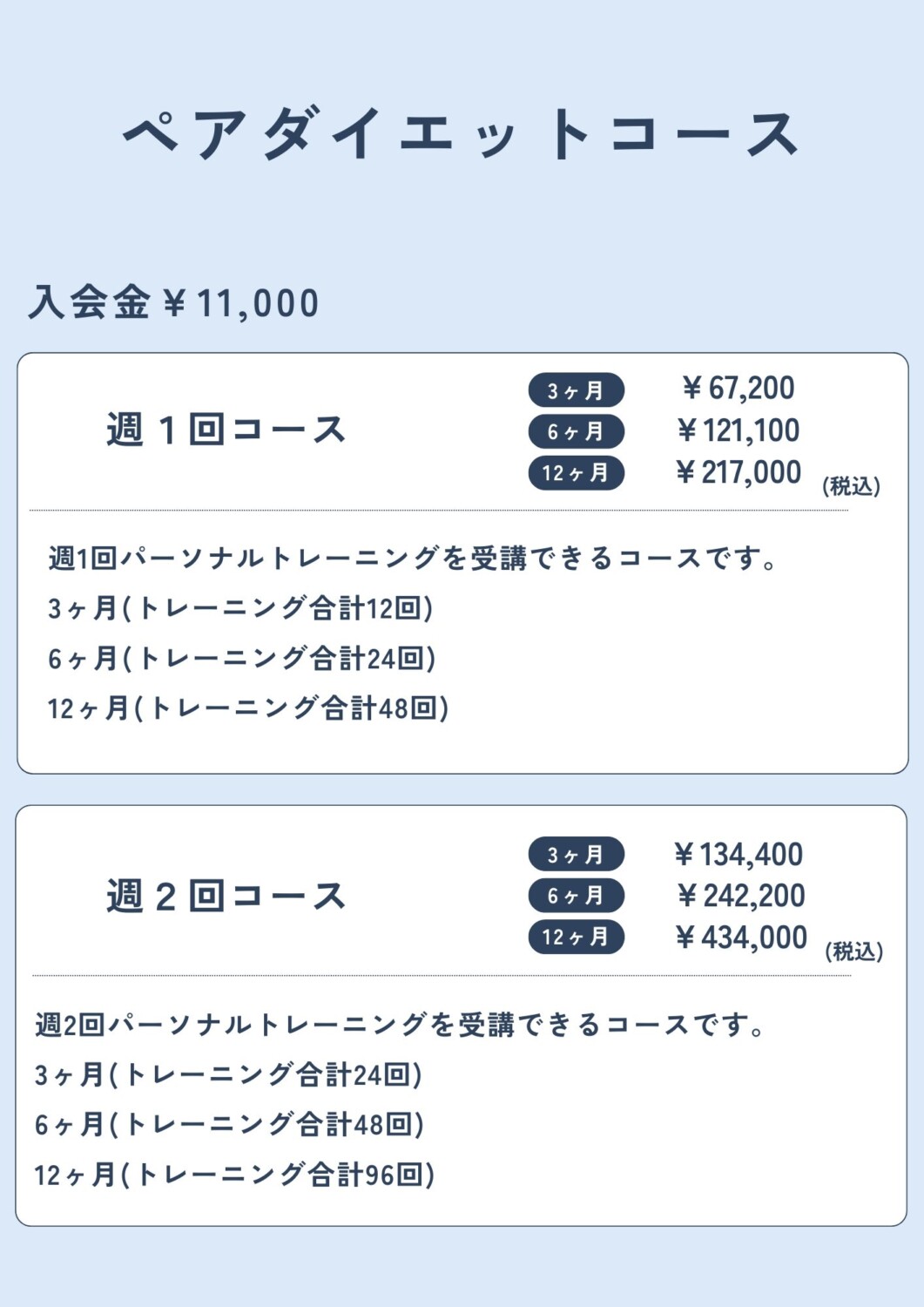Click the ペアダイエットコース title heading
The width and height of the screenshot is (924, 1307).
click(x=462, y=134)
